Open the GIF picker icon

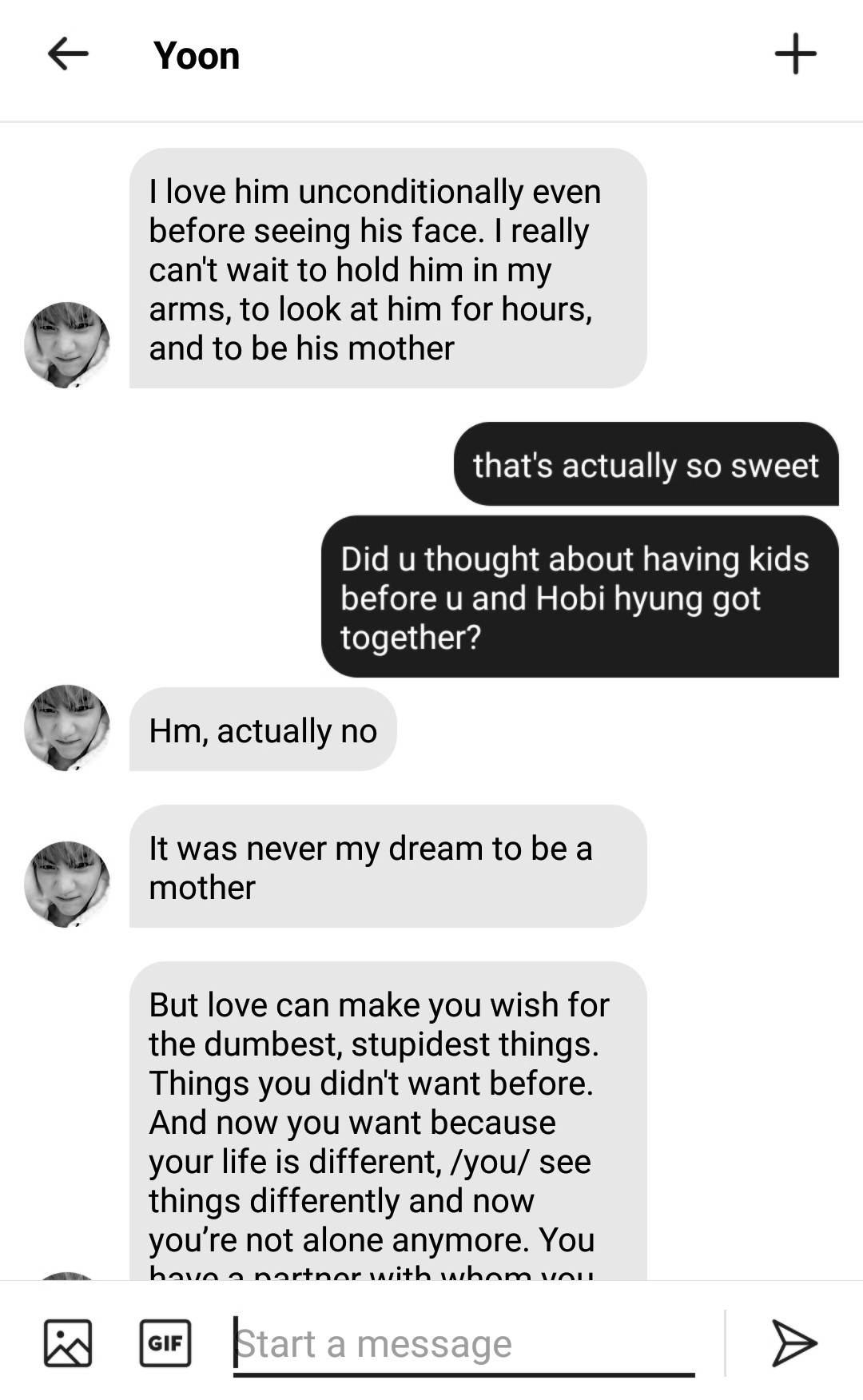click(x=165, y=1343)
